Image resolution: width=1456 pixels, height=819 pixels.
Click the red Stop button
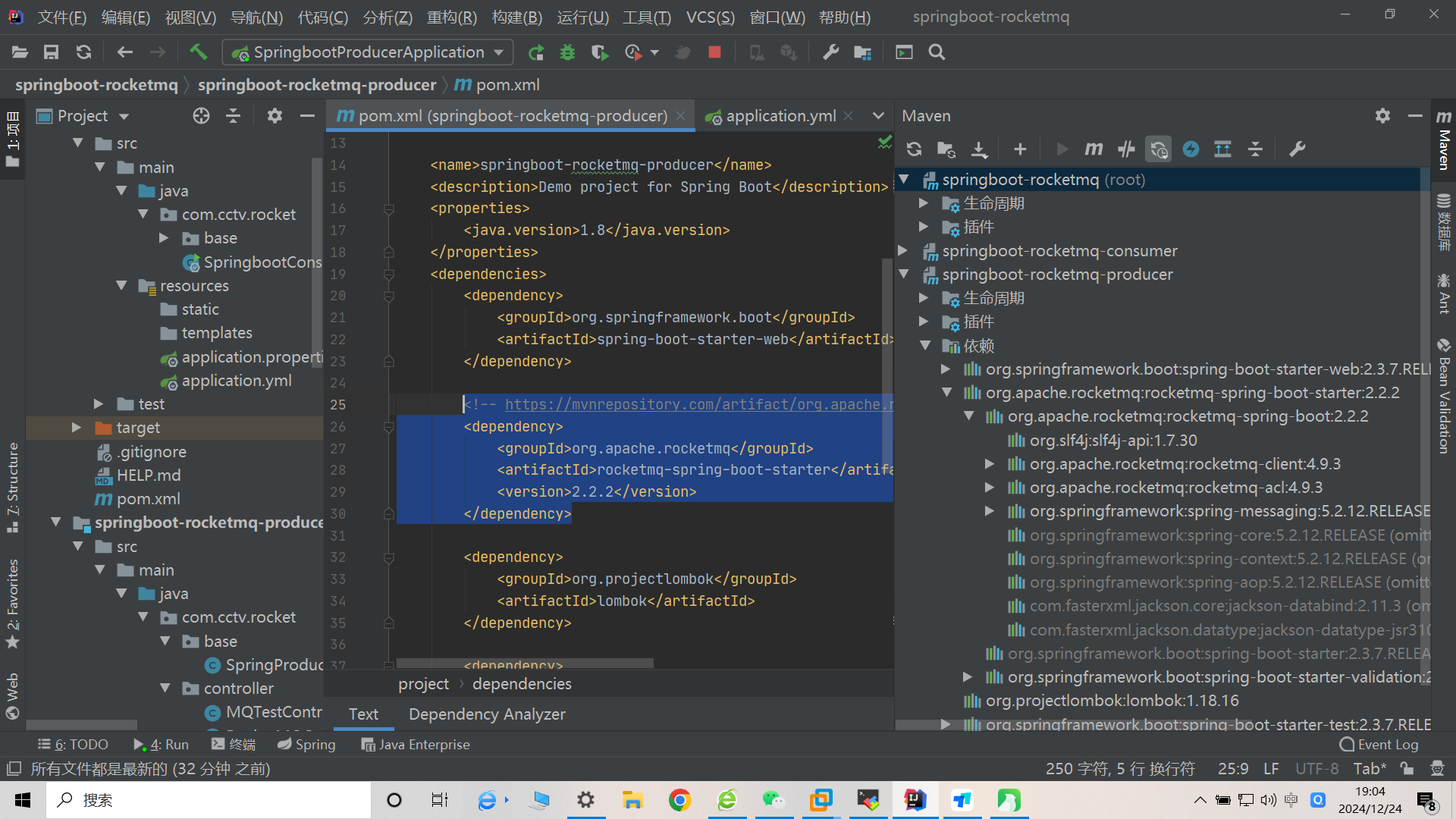tap(714, 52)
